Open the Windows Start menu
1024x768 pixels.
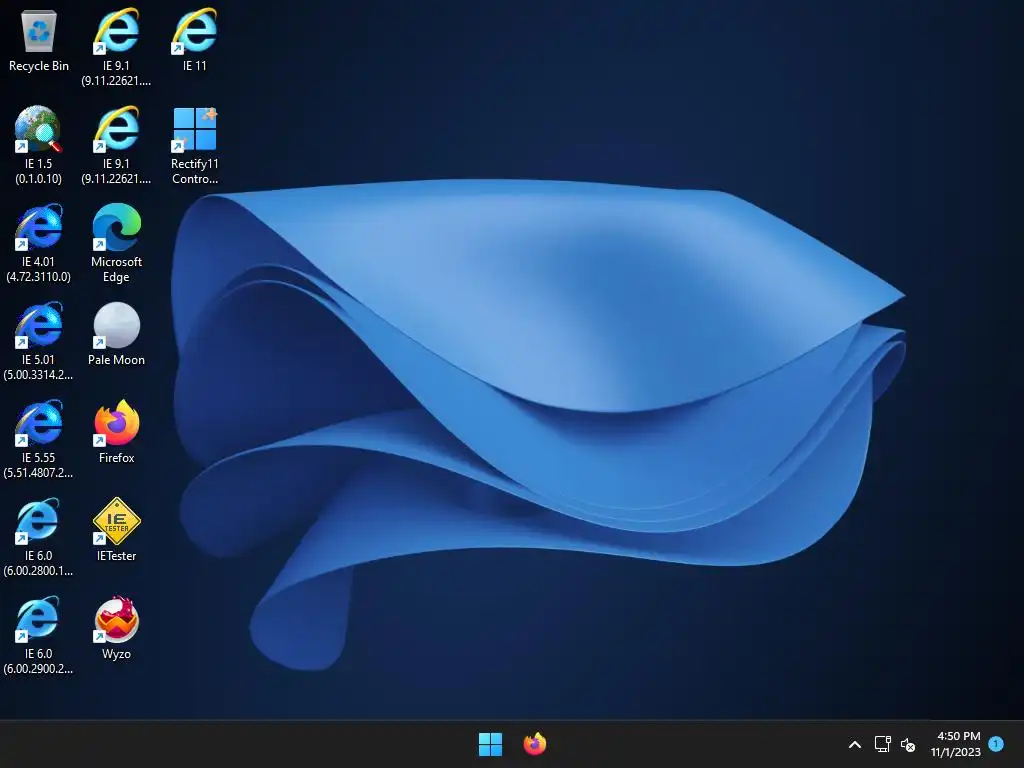coord(490,744)
